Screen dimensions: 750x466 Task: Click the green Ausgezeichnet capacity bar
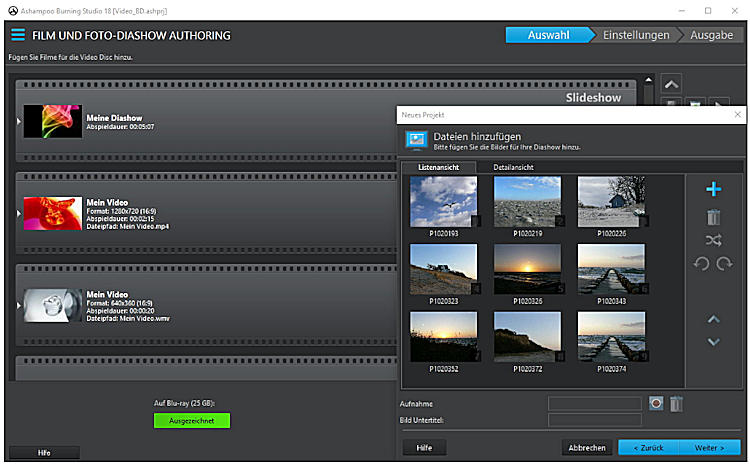coord(192,421)
